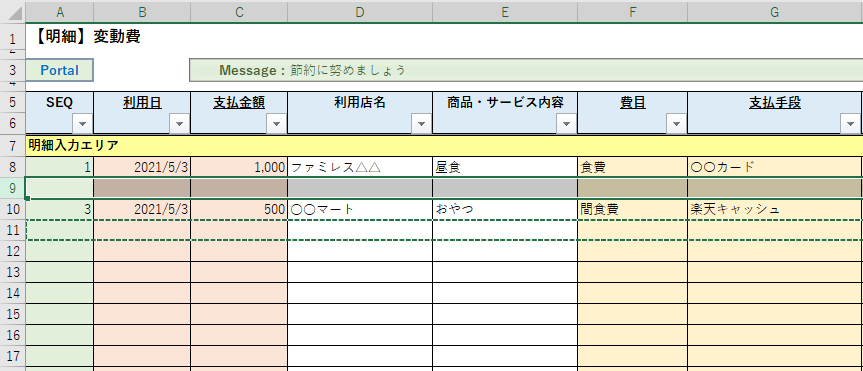Image resolution: width=863 pixels, height=371 pixels.
Task: Open the 利用店名 filter dropdown
Action: [422, 124]
